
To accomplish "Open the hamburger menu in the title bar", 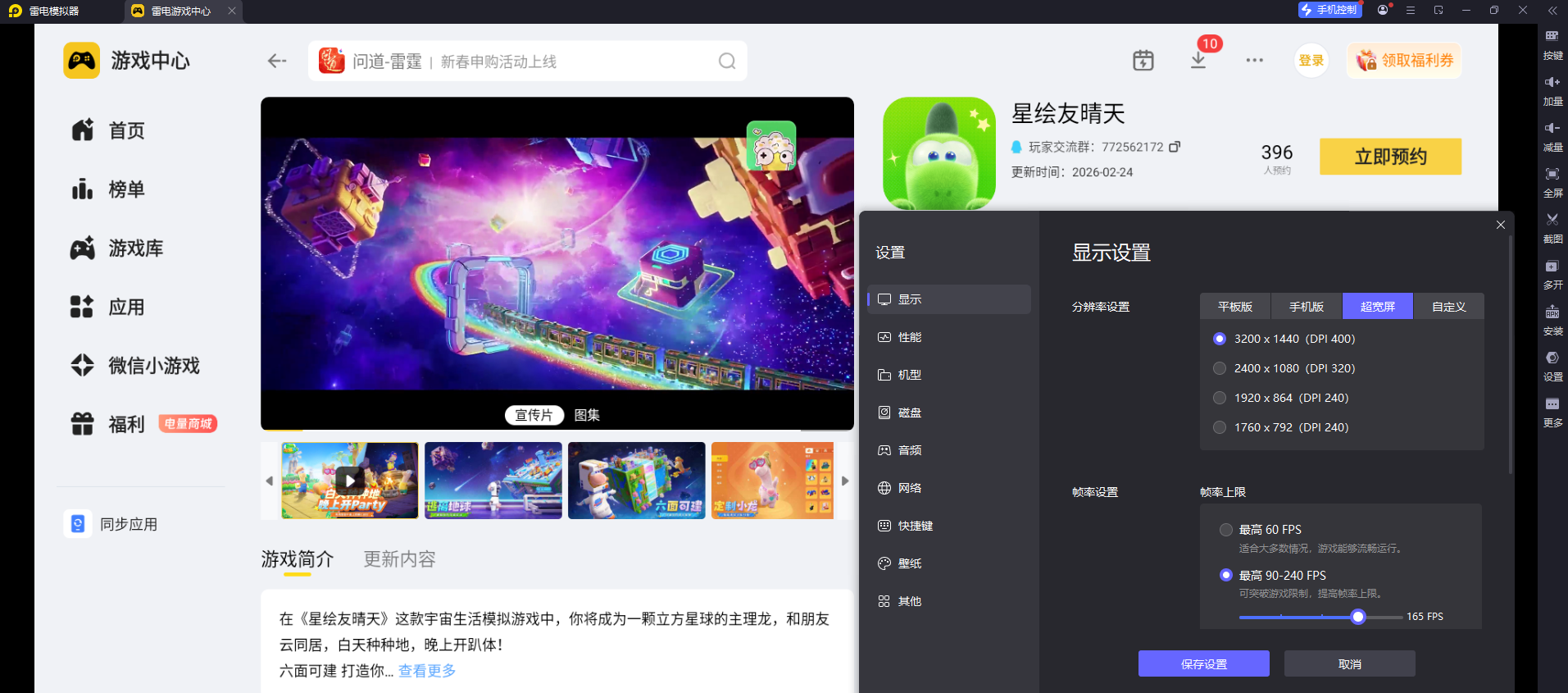I will 1411,10.
